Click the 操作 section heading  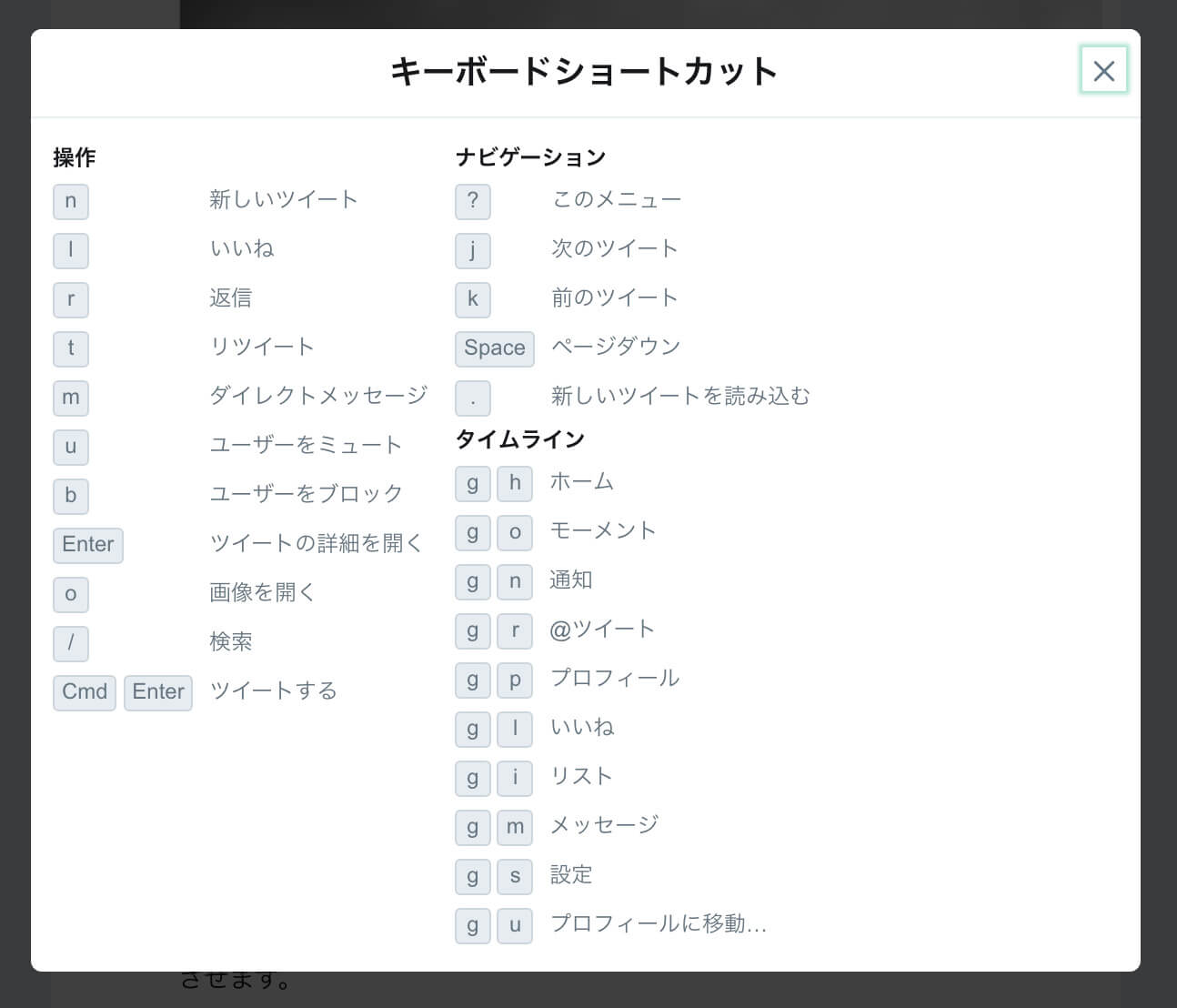pyautogui.click(x=74, y=156)
